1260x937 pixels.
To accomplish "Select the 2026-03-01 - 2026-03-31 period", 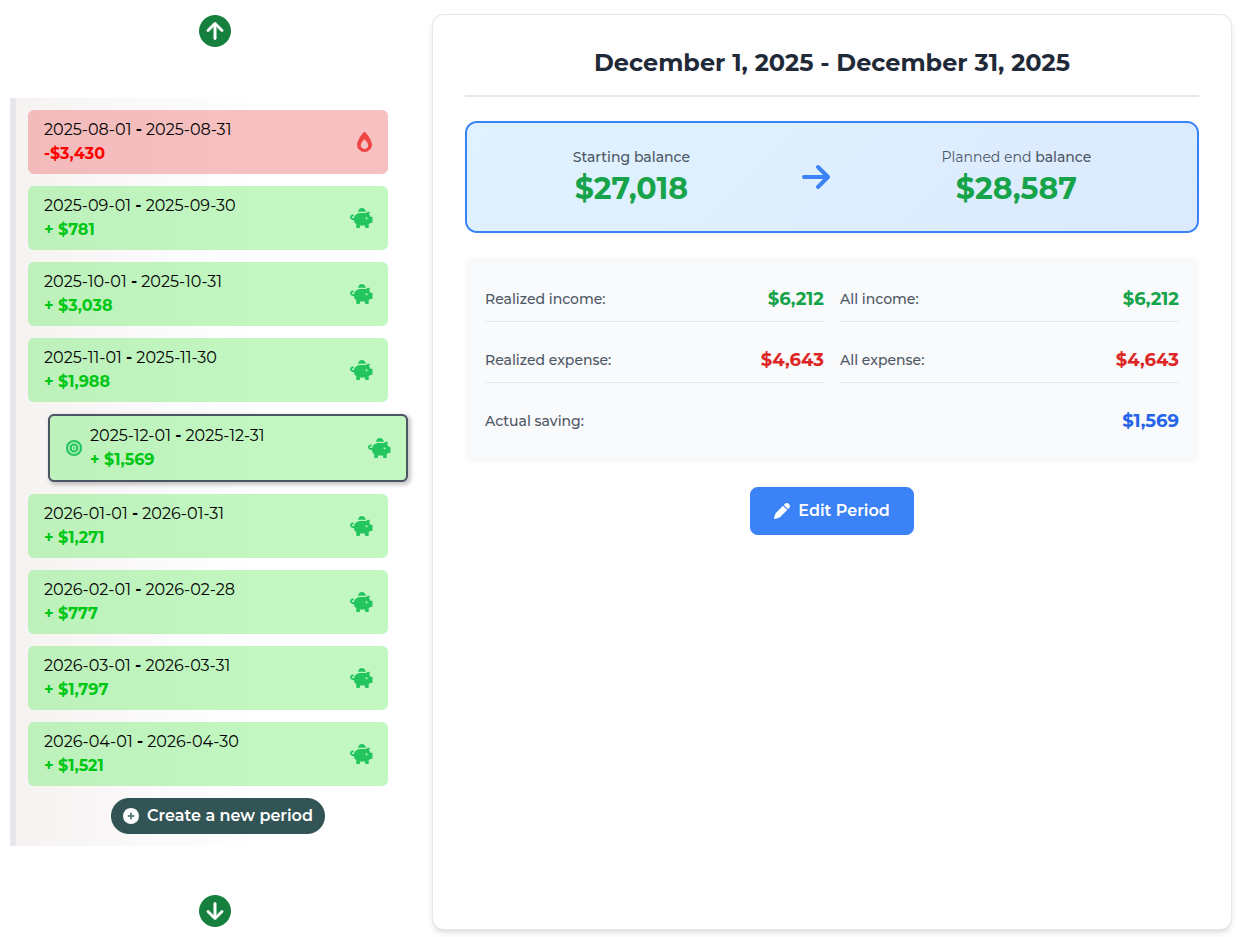I will point(208,678).
